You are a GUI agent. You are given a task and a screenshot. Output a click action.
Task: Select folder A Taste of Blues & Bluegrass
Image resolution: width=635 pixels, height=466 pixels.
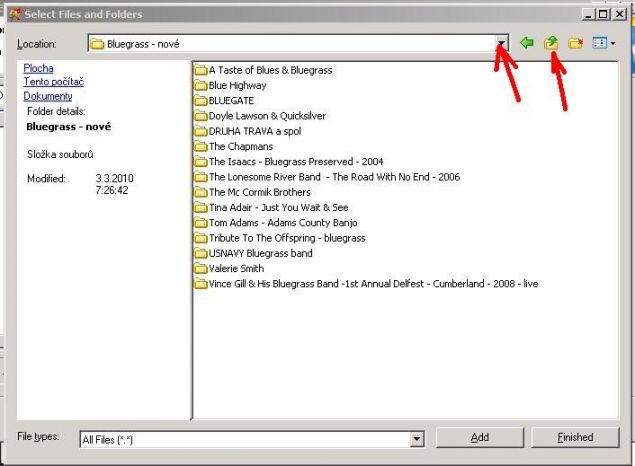point(263,70)
